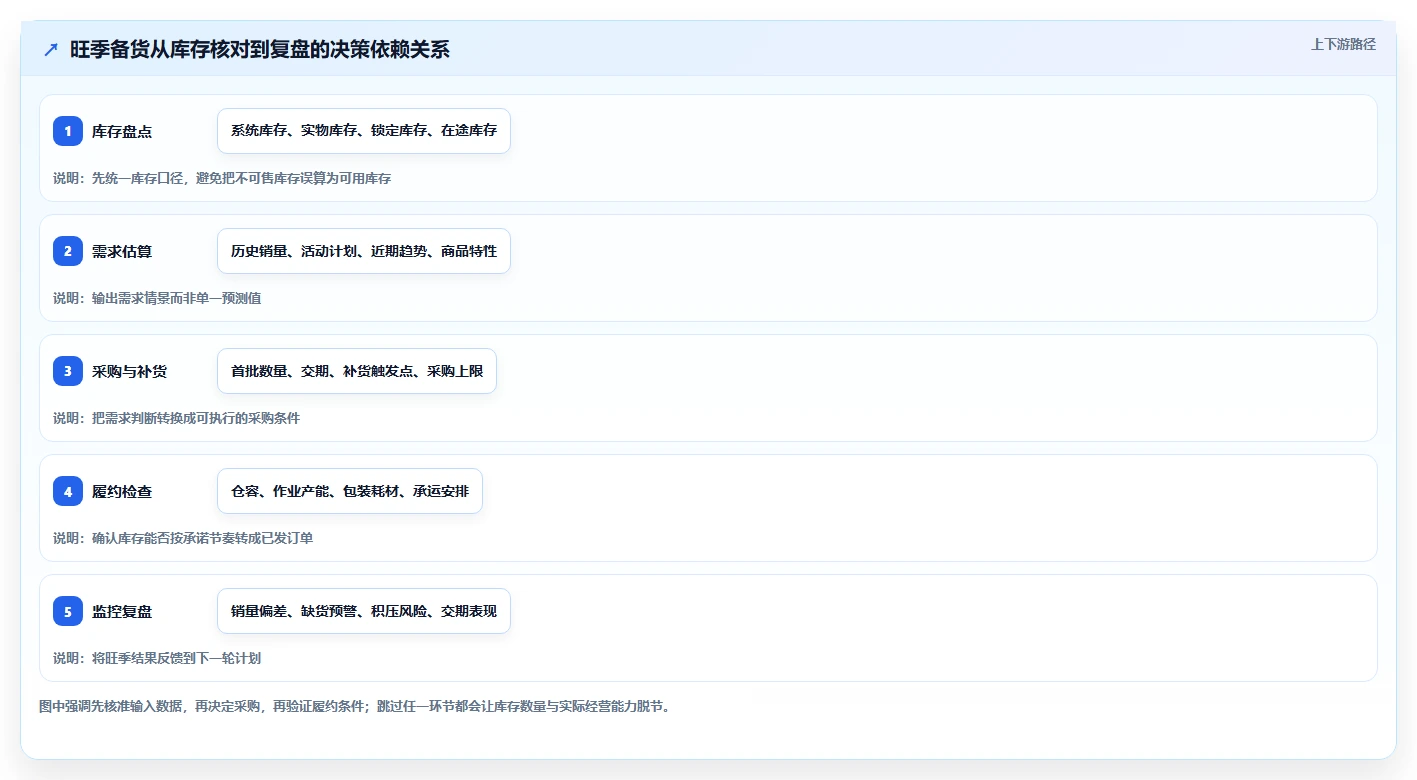1417x780 pixels.
Task: Click the 系统库存、实物库存 chip
Action: [364, 131]
